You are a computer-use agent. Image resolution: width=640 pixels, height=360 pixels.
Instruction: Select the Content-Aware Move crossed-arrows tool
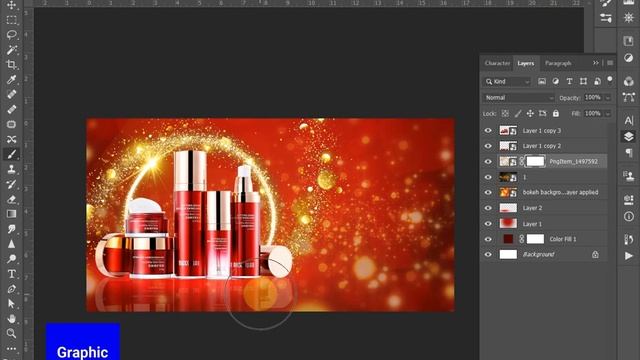11,139
